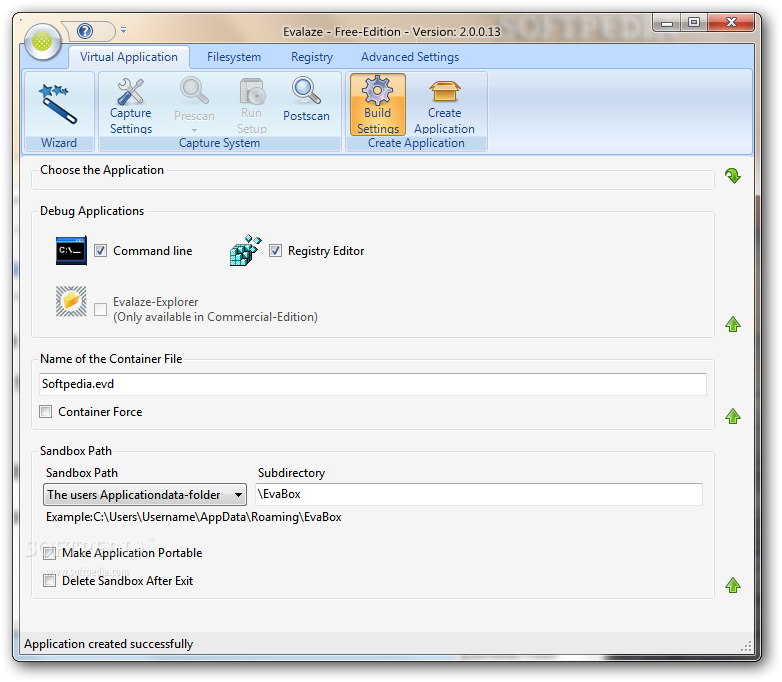
Task: Toggle Make Application Portable checkbox
Action: tap(49, 553)
